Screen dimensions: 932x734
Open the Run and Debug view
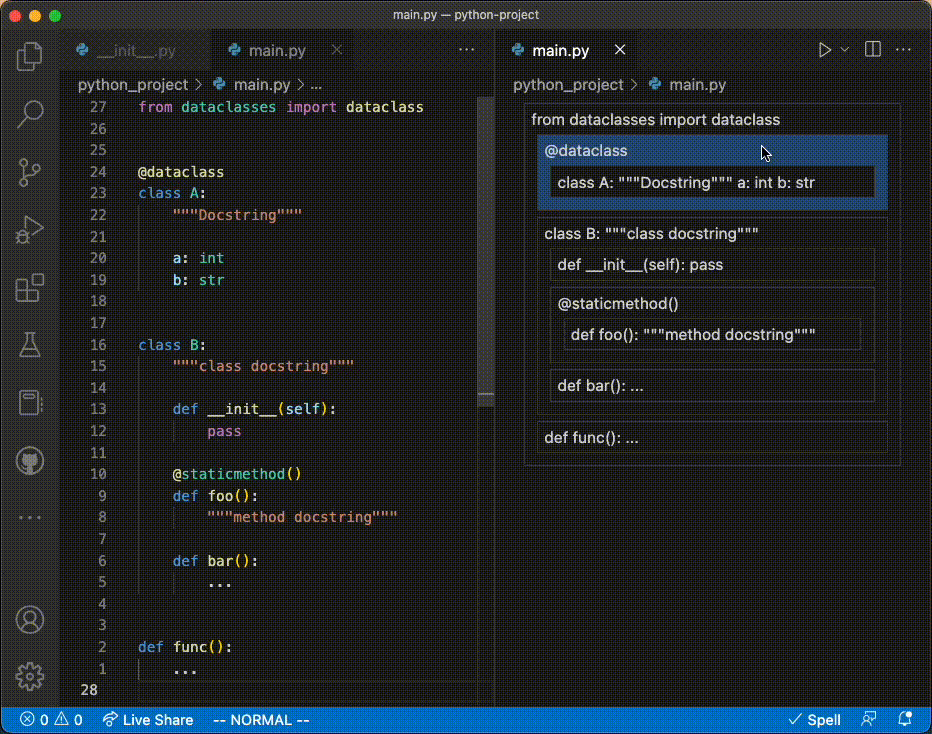click(x=30, y=230)
